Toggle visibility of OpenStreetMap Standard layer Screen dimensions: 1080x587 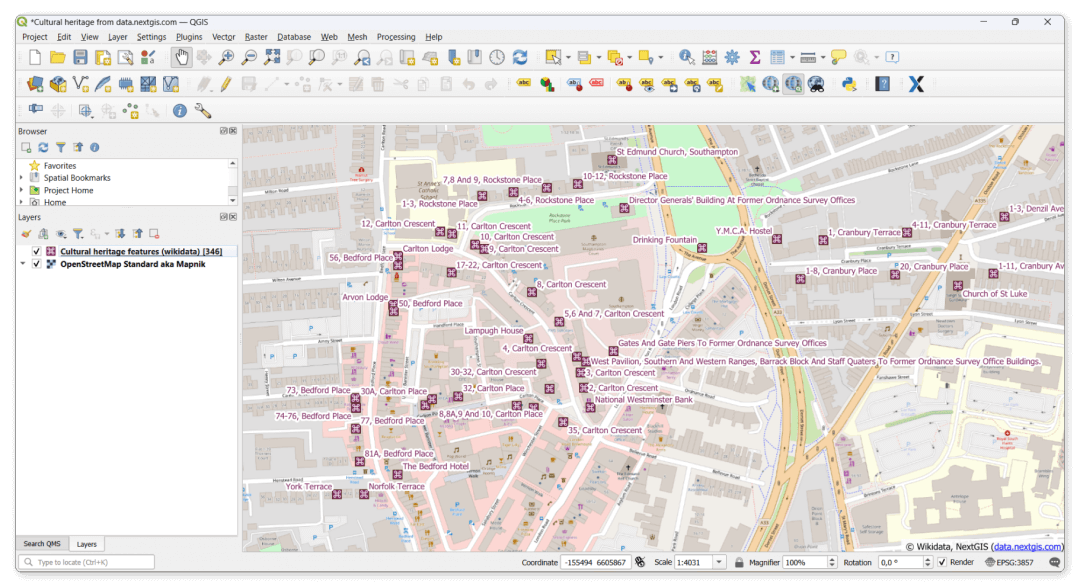pos(37,264)
